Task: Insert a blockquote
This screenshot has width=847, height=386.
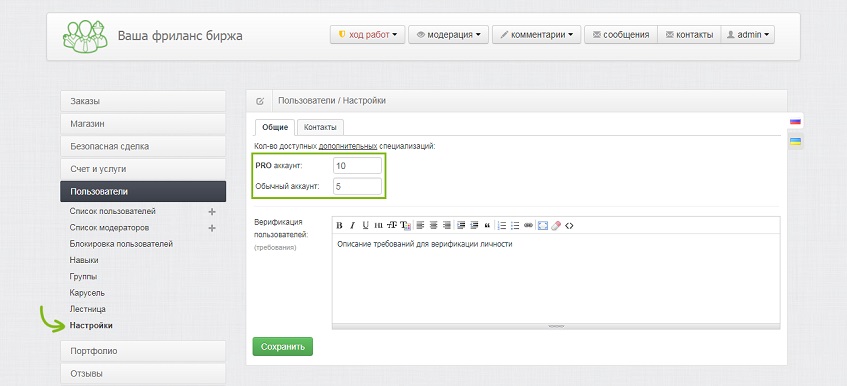Action: [x=487, y=225]
